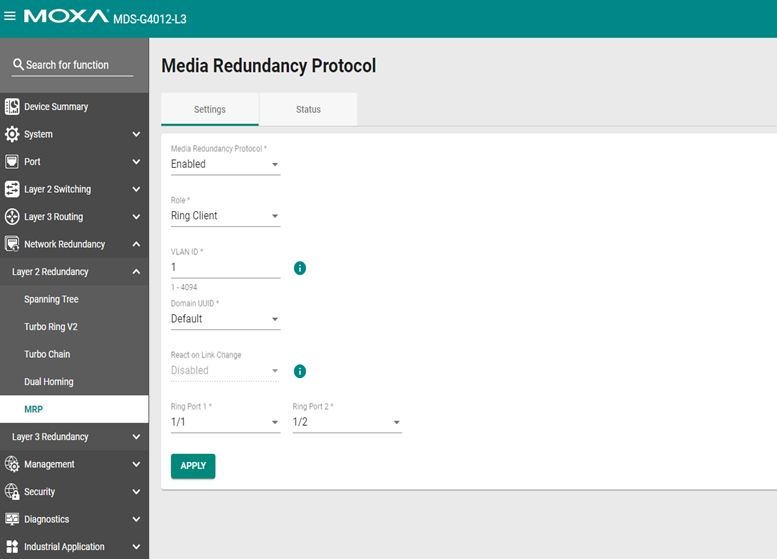Open the disabled React on Link Change dropdown

tap(225, 370)
